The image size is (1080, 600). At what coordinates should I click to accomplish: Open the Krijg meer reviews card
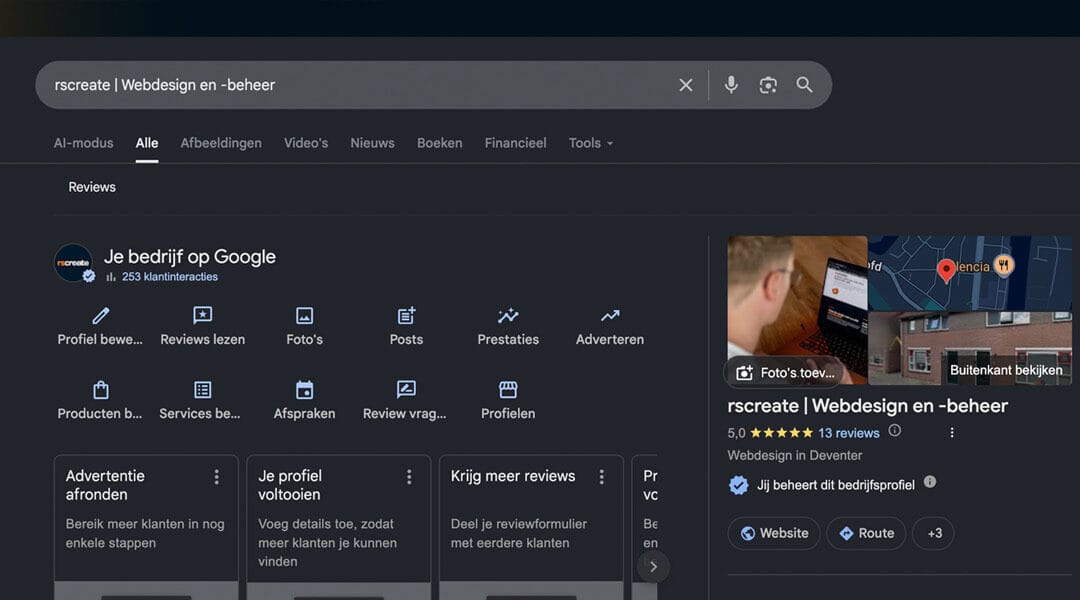coord(531,527)
